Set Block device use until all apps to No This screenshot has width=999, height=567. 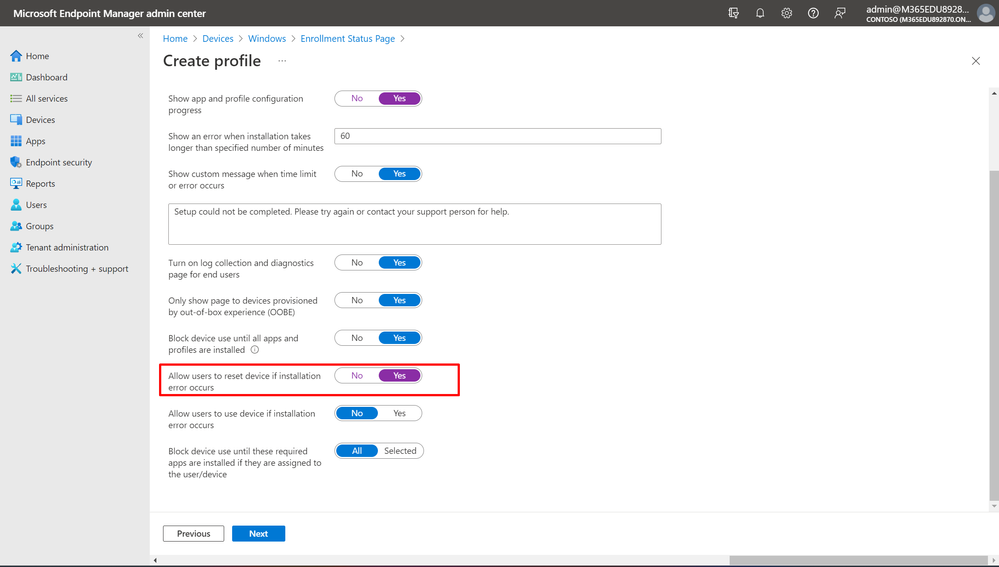pyautogui.click(x=357, y=338)
